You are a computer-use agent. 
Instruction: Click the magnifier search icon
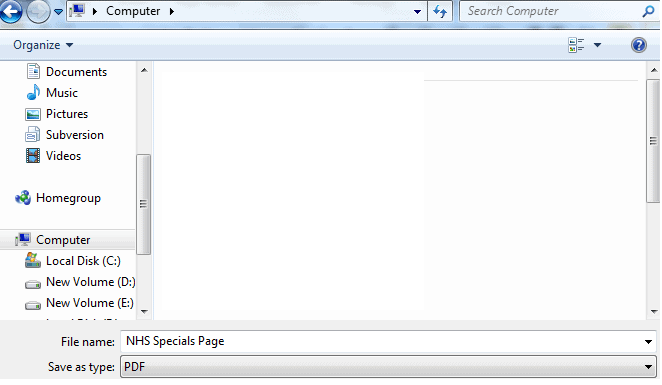point(648,11)
